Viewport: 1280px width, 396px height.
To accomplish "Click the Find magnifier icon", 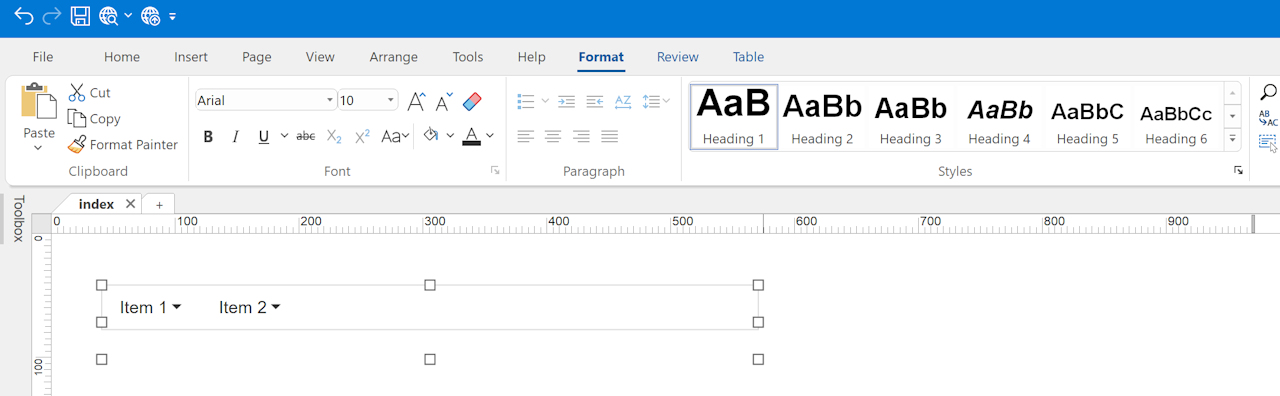I will (x=1268, y=93).
